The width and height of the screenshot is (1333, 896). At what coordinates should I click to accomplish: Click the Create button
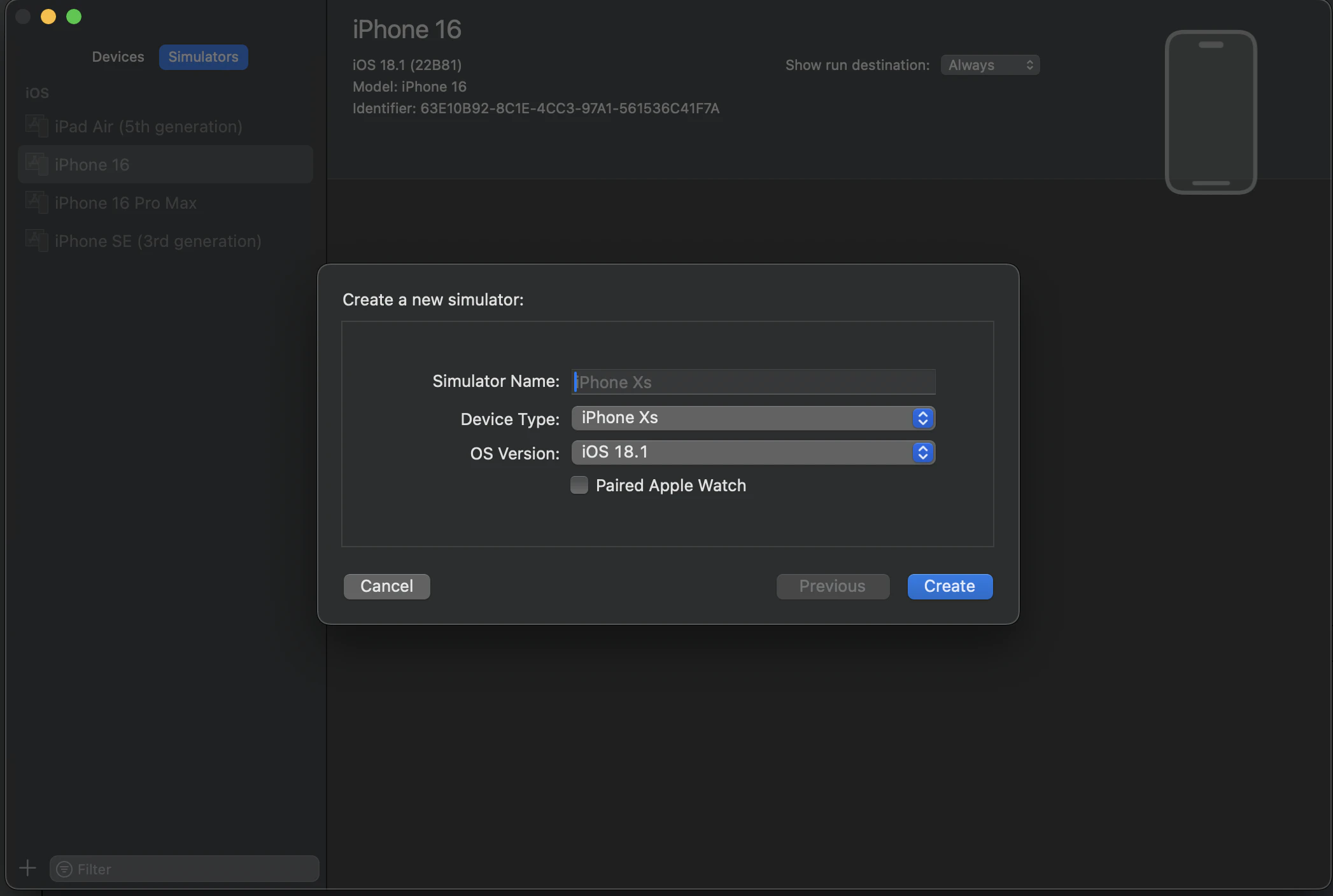click(950, 586)
